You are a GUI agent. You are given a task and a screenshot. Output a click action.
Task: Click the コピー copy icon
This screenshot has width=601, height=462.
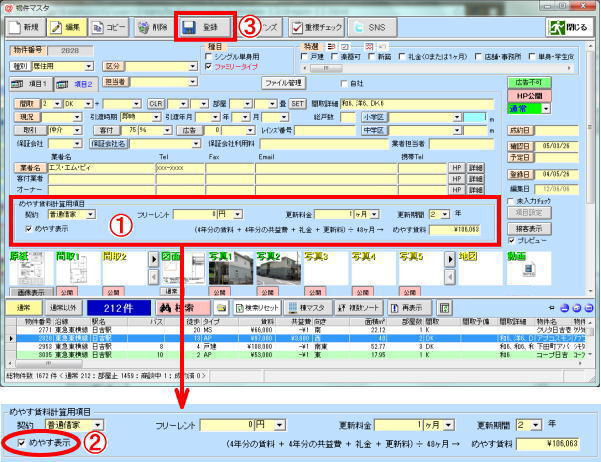98,28
